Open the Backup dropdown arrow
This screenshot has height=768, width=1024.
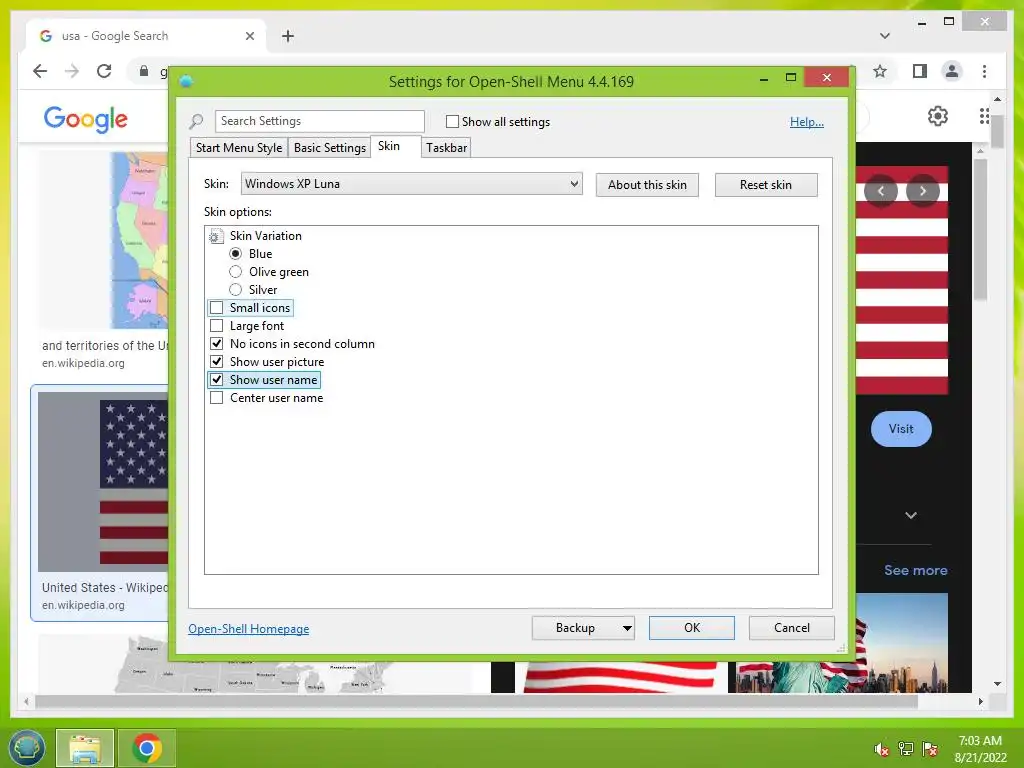point(627,628)
